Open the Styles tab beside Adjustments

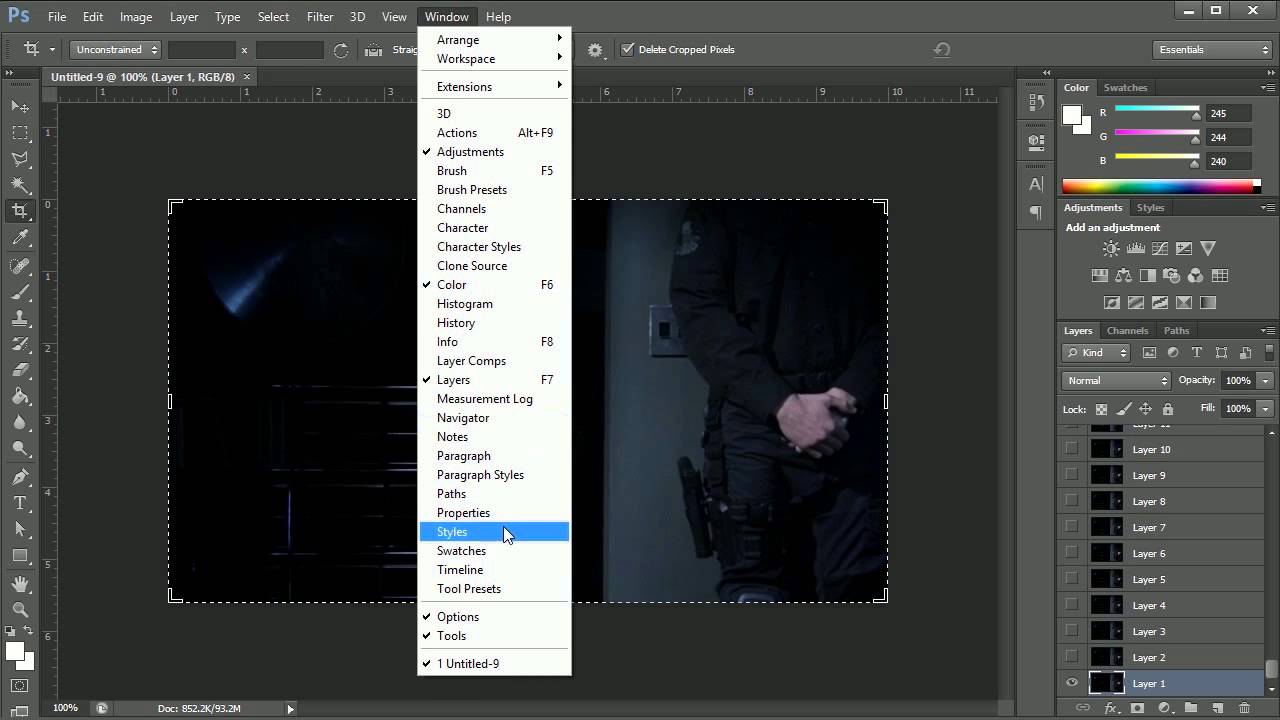click(1150, 208)
